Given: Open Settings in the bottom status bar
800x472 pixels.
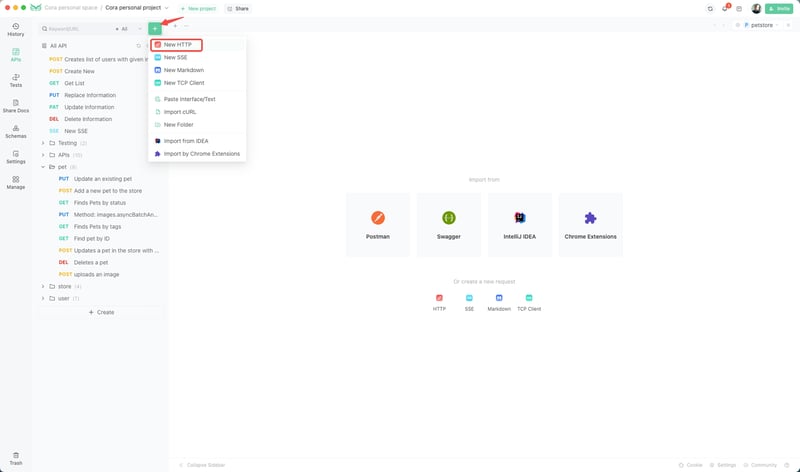Looking at the screenshot, I should tap(723, 465).
